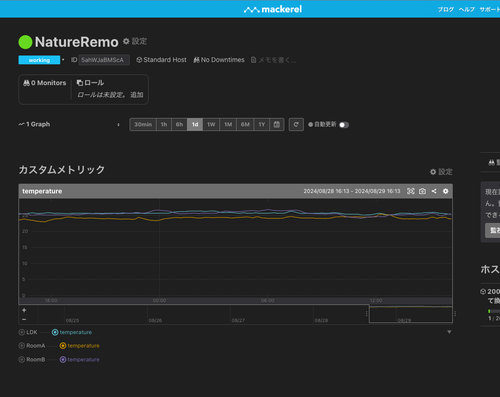Click the カスタムメトリック section heading

(x=62, y=170)
